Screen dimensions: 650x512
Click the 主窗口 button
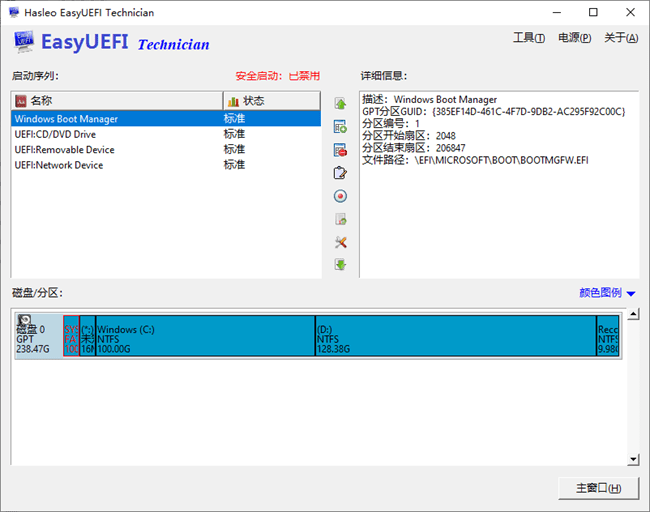(x=598, y=489)
